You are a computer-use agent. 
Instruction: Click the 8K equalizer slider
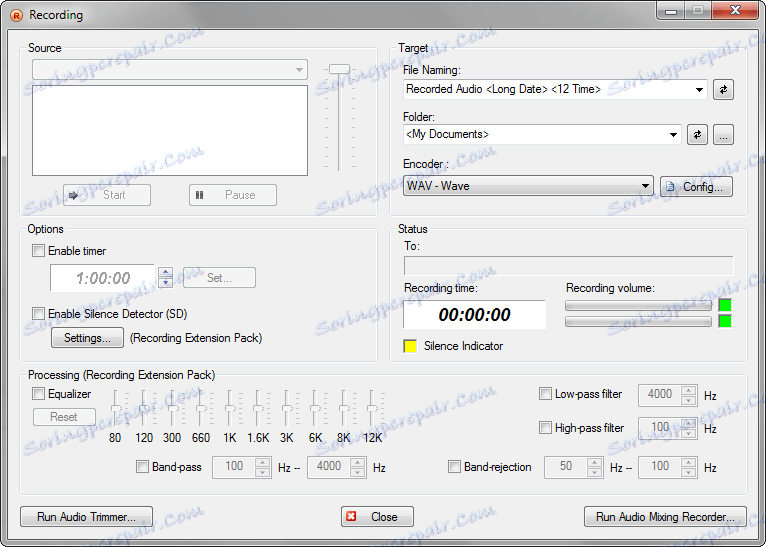[x=344, y=409]
